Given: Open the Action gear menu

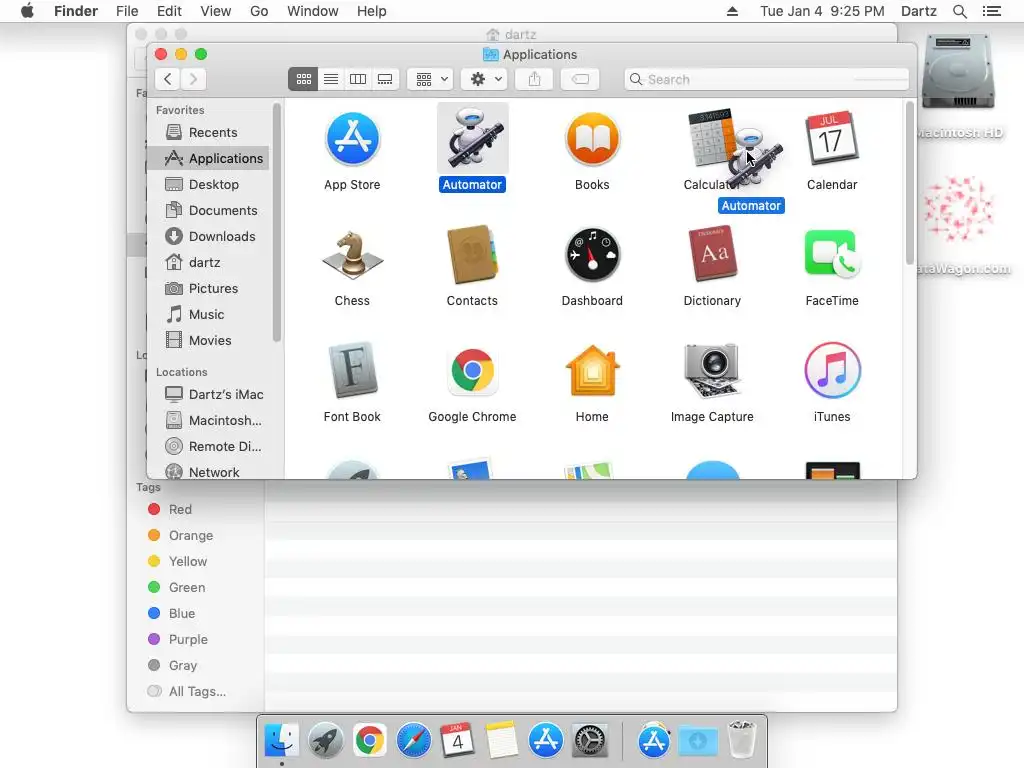Looking at the screenshot, I should pos(485,79).
